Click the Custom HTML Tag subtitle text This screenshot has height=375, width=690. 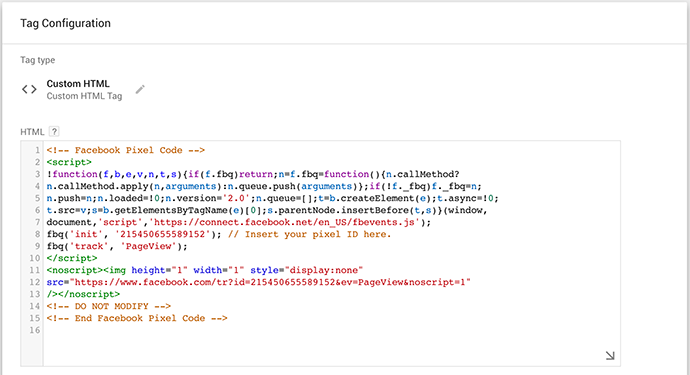(84, 96)
